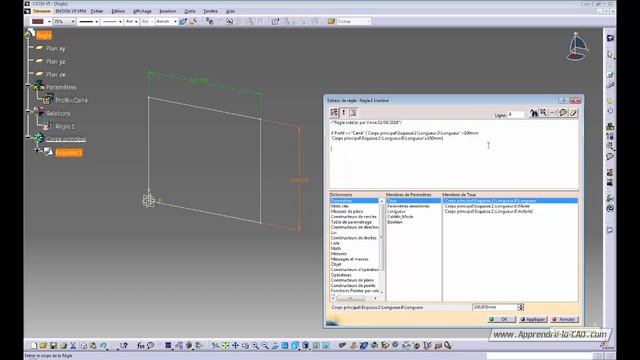Collapse the Paramètres tree node

click(28, 84)
